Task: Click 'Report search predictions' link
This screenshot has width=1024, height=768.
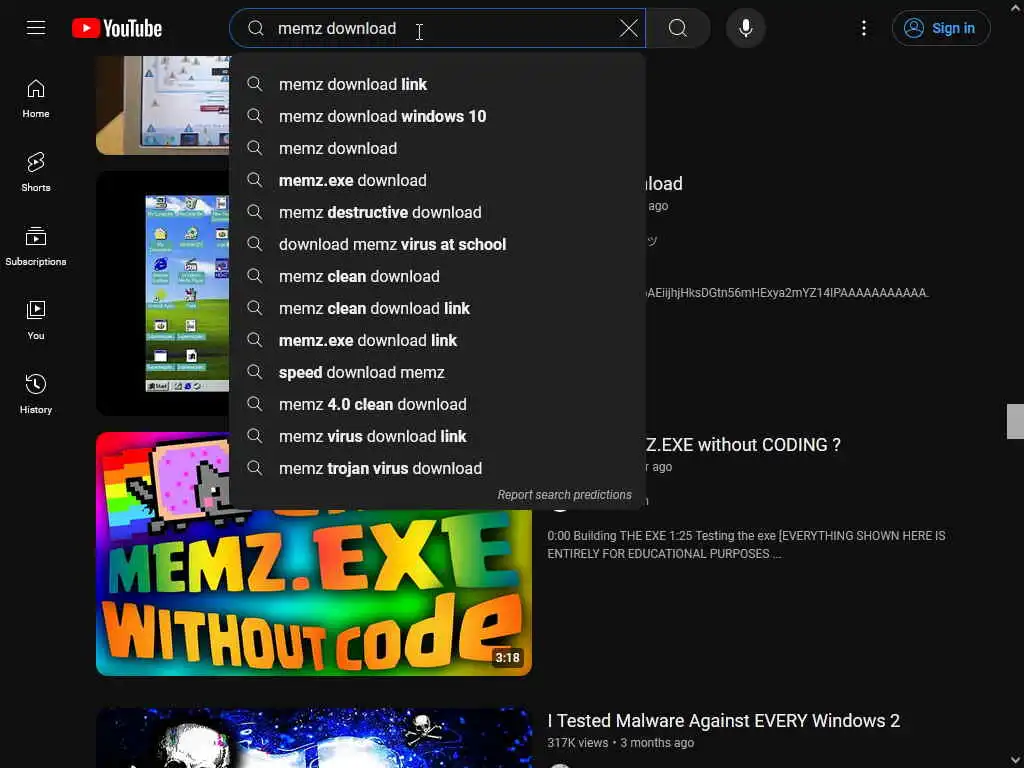Action: click(x=564, y=495)
